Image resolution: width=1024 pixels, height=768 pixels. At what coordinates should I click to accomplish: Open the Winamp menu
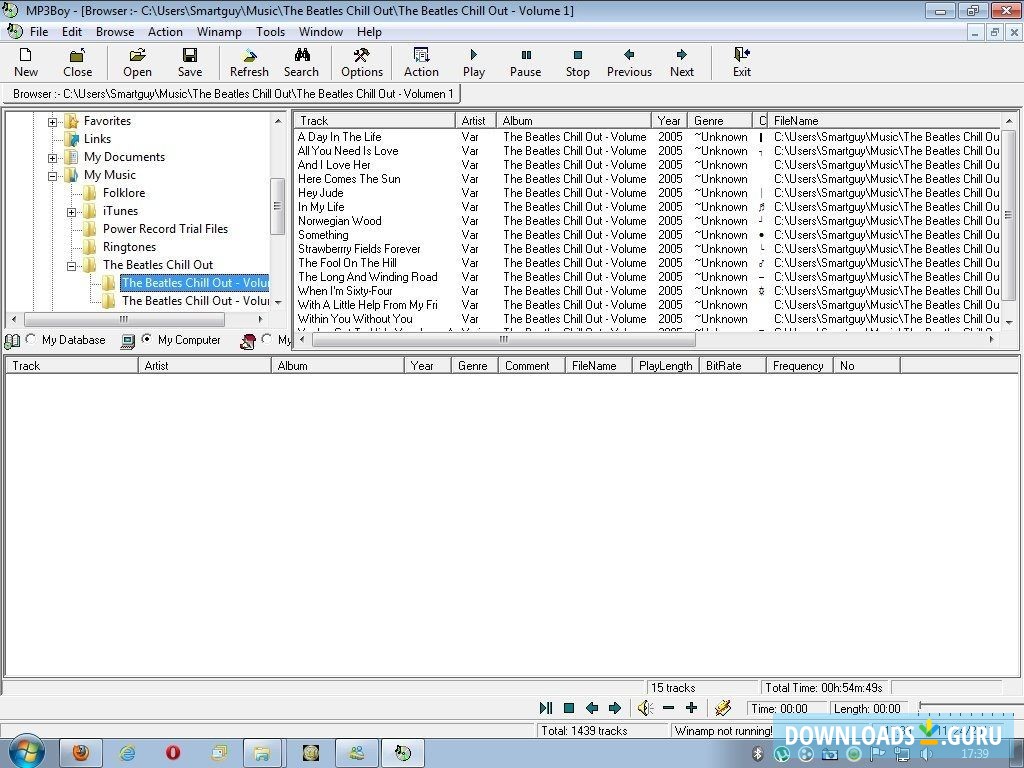(x=218, y=32)
